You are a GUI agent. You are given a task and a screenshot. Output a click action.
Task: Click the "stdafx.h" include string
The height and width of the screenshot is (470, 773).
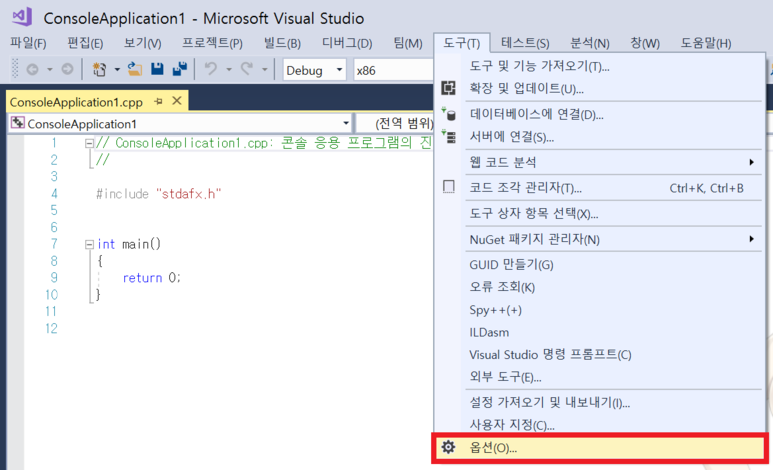[x=189, y=194]
